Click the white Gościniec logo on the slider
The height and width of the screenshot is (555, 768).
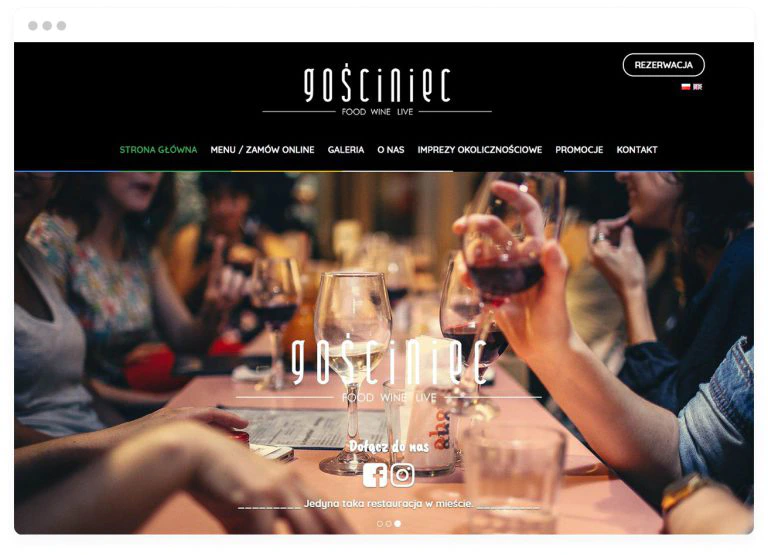click(389, 368)
